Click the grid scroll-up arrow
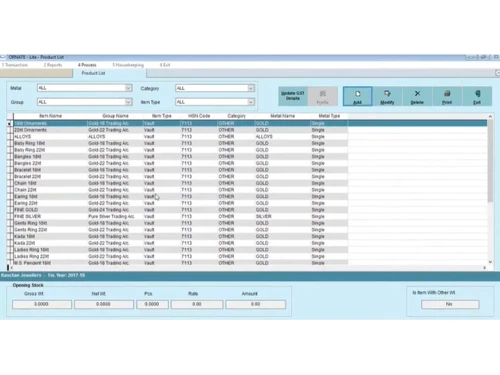 click(x=490, y=116)
